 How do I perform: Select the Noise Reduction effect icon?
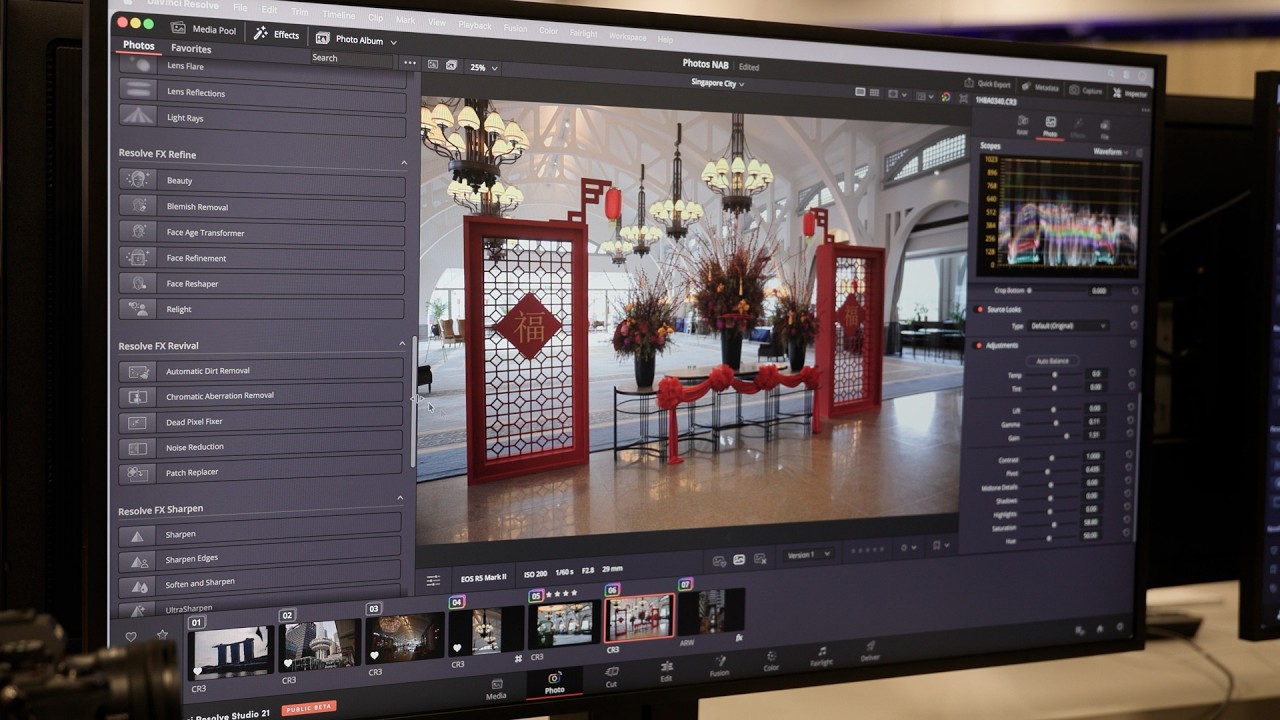[137, 447]
